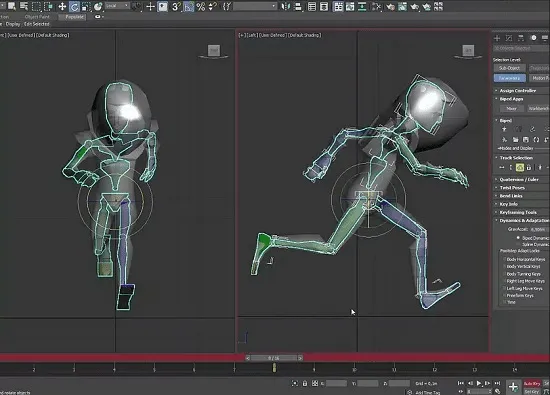Click the Load File icon in Biped rollout
This screenshot has height=395, width=550.
point(515,140)
